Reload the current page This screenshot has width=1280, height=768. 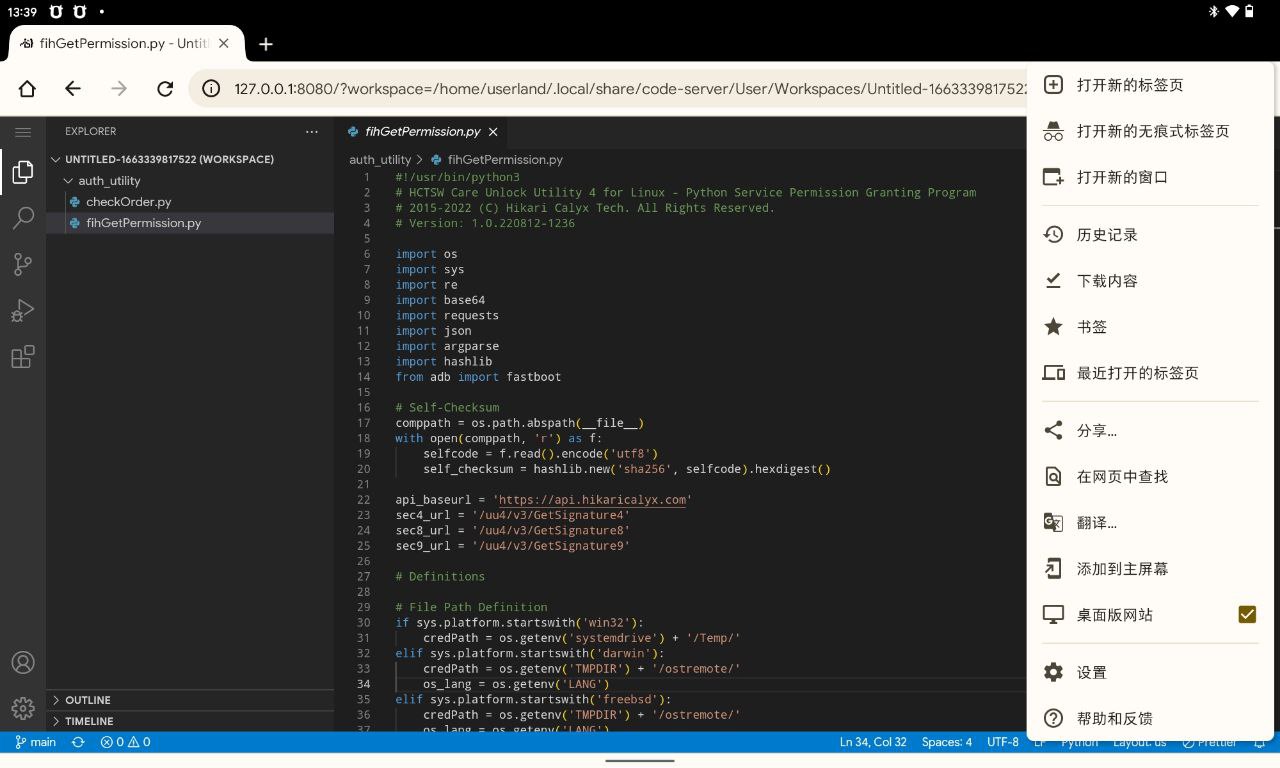166,88
